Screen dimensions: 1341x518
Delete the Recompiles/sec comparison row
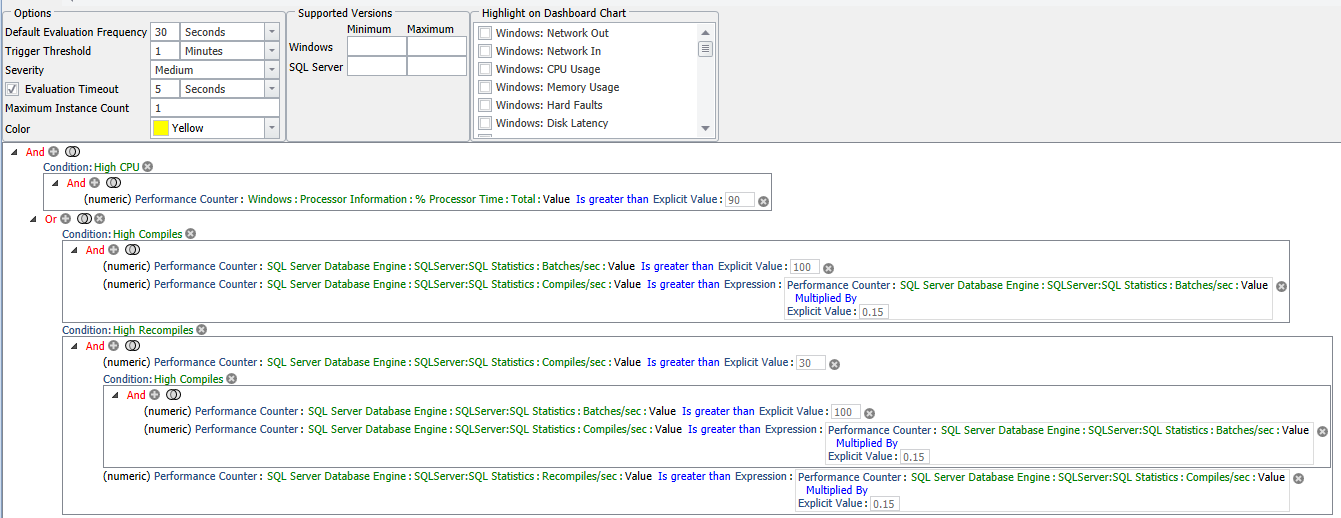tap(1299, 479)
